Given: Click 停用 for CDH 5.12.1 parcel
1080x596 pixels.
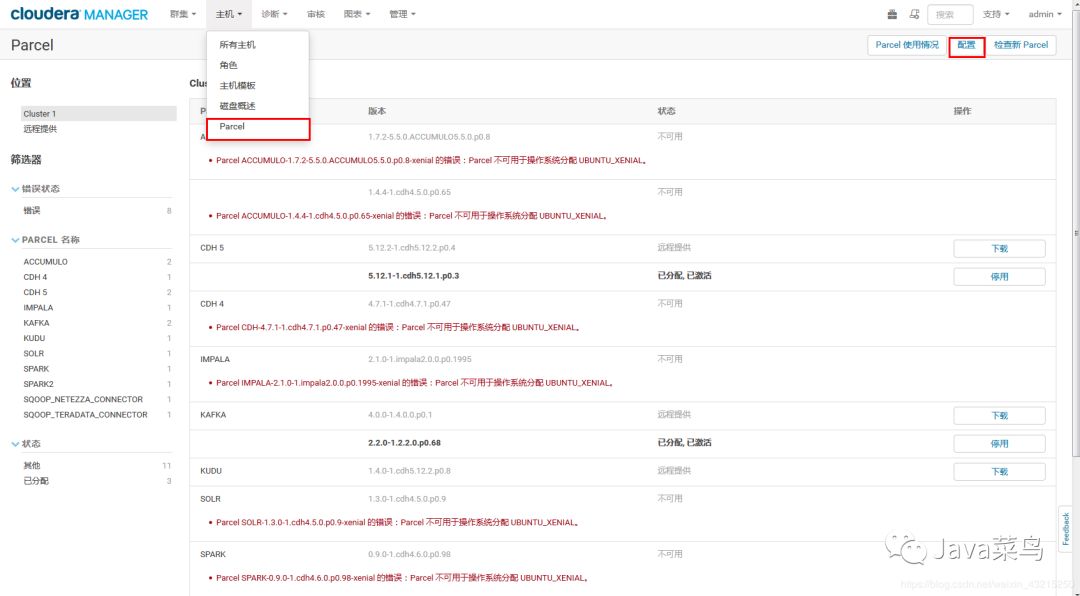Looking at the screenshot, I should click(999, 276).
